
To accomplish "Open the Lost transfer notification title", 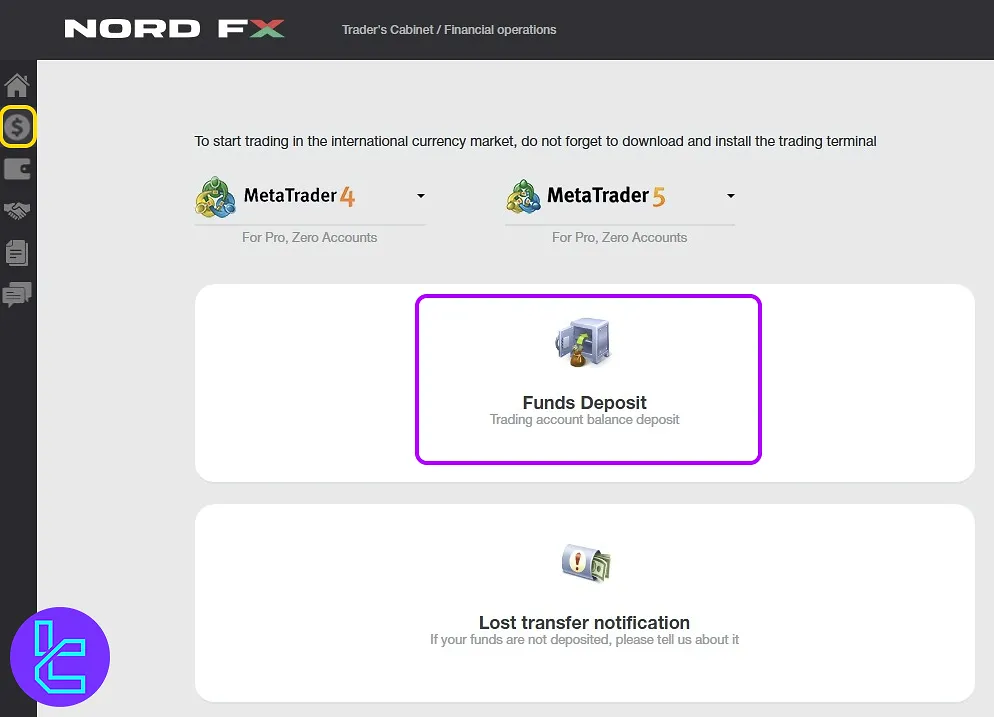I will (x=584, y=623).
